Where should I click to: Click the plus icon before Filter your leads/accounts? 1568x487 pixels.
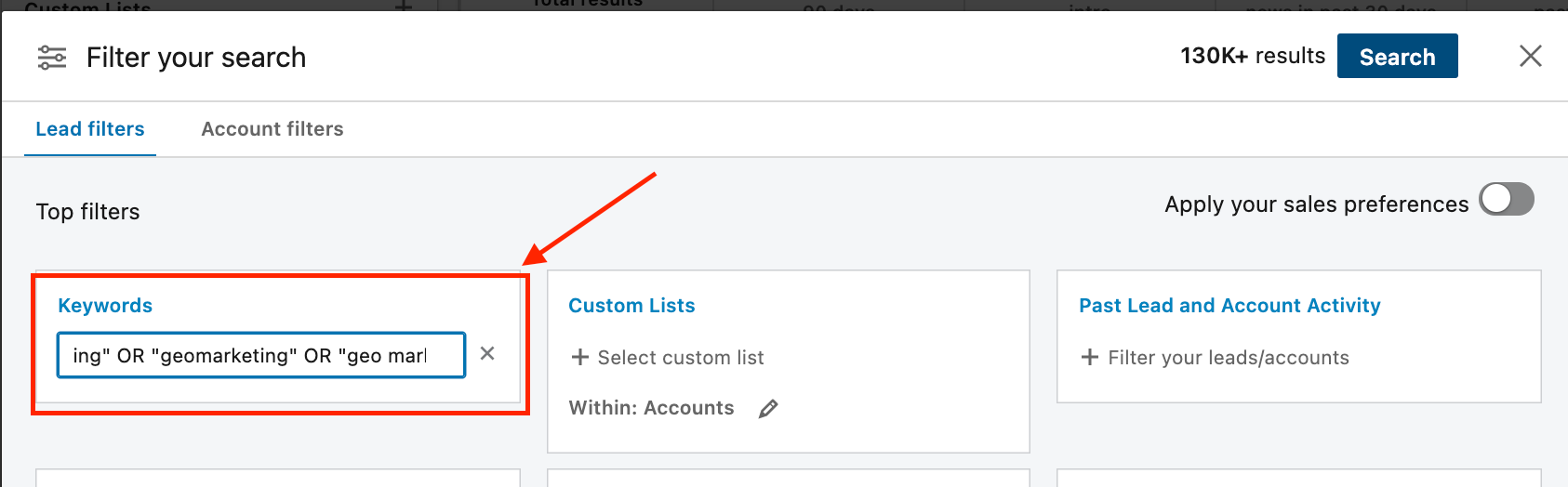click(1090, 357)
